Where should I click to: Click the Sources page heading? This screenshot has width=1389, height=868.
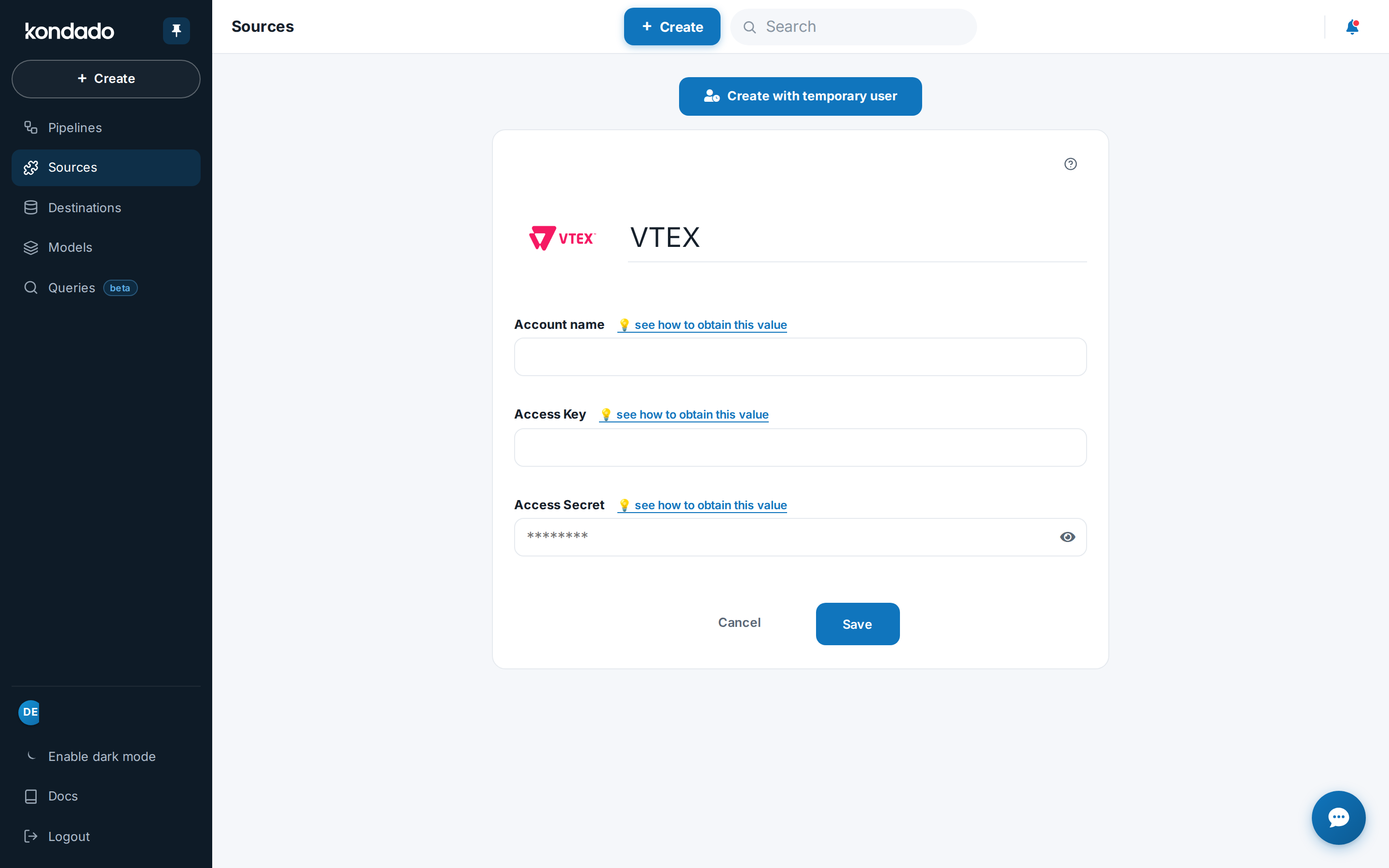tap(262, 27)
